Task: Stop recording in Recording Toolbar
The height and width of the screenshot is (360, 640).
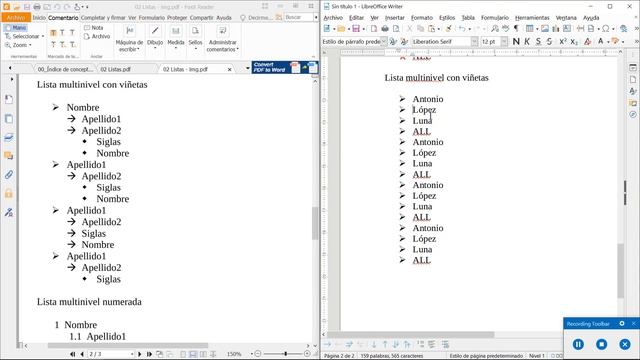Action: tap(601, 344)
